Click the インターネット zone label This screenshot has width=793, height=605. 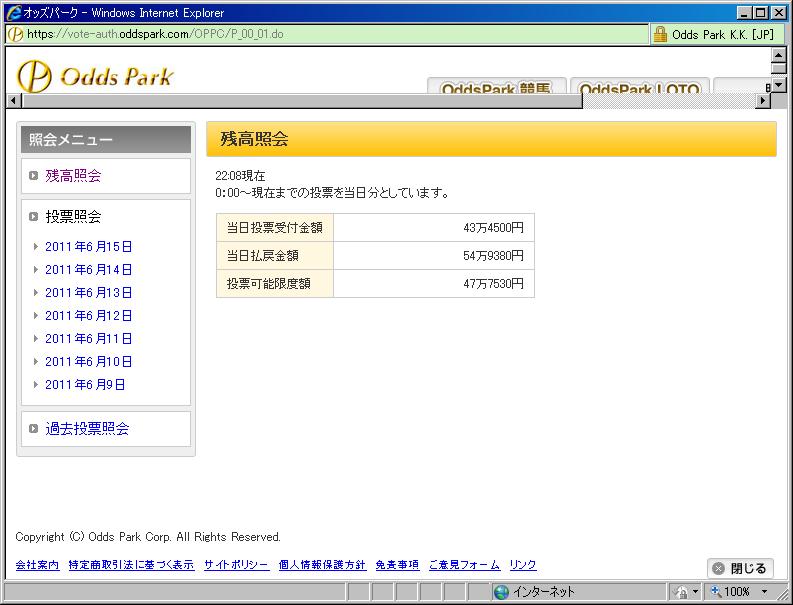pos(544,592)
